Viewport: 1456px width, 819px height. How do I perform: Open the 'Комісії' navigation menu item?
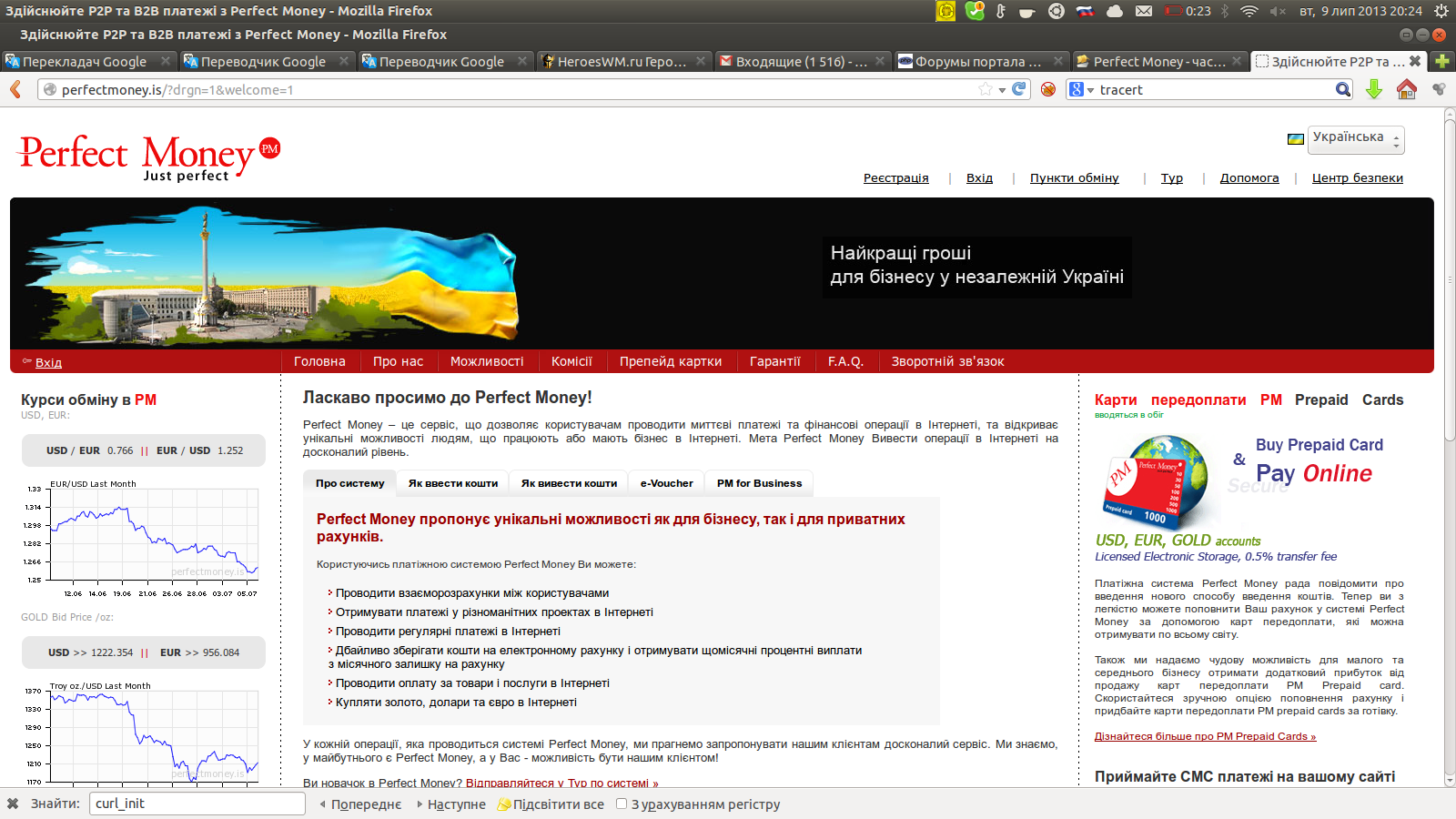pos(571,361)
